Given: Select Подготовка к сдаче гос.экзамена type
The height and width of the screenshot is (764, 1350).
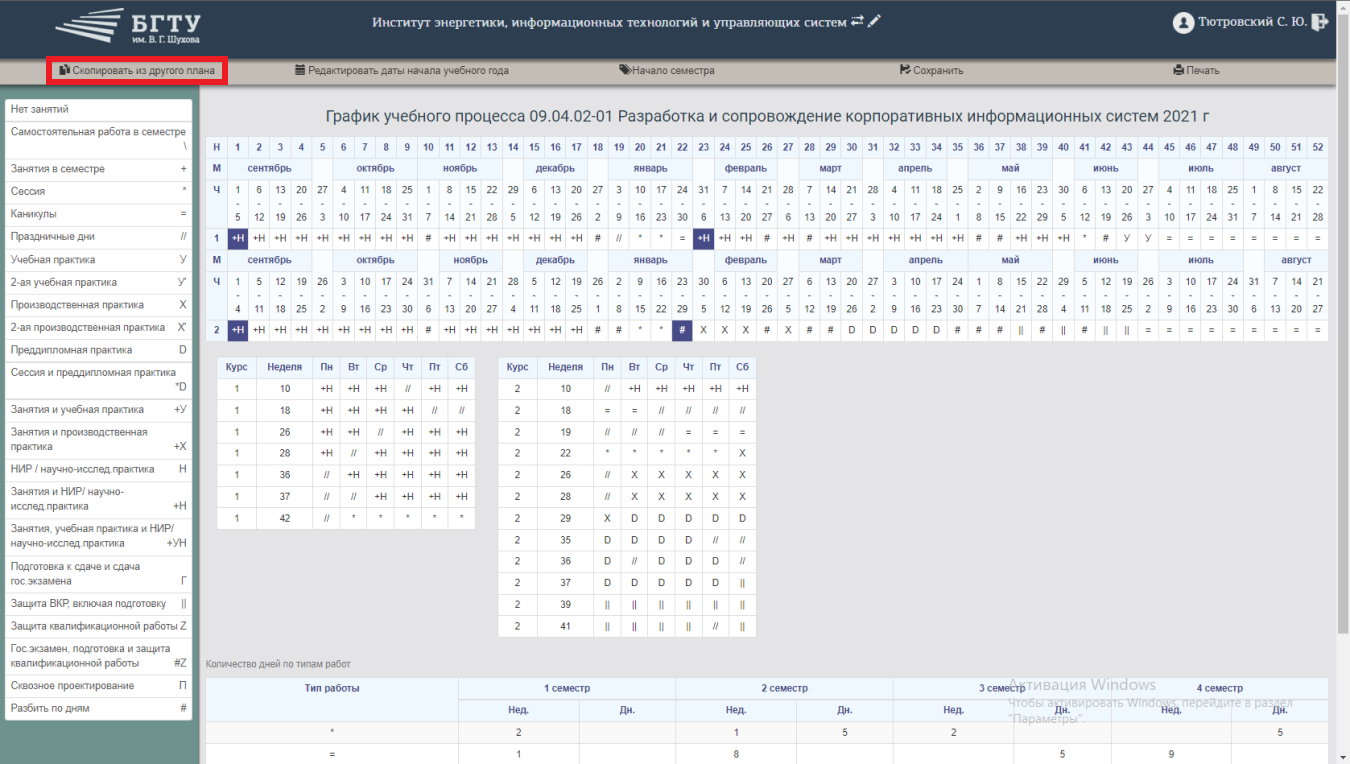Looking at the screenshot, I should tap(98, 573).
